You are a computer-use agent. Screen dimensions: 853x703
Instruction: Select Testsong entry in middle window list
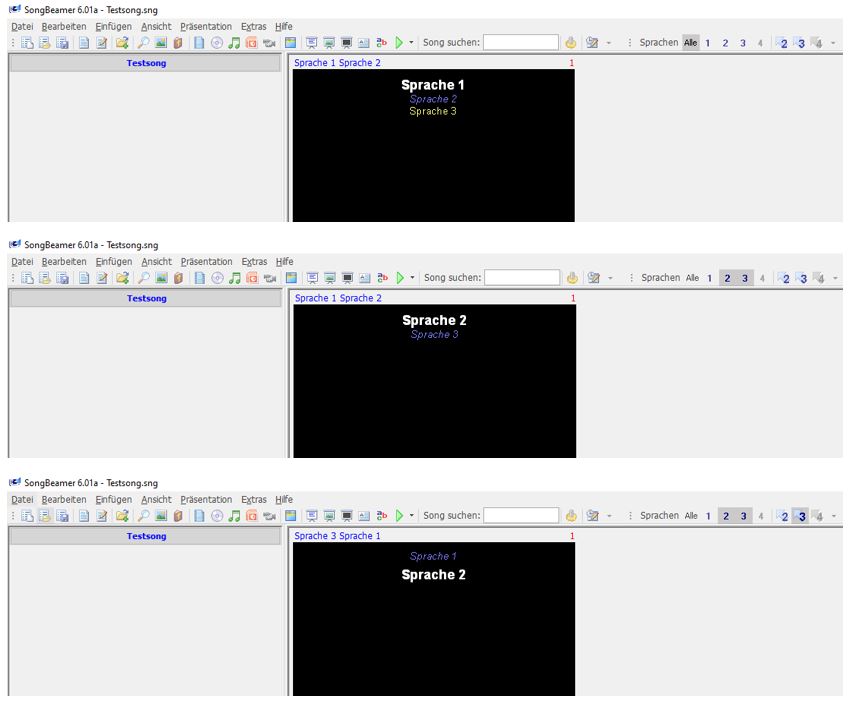pos(146,298)
